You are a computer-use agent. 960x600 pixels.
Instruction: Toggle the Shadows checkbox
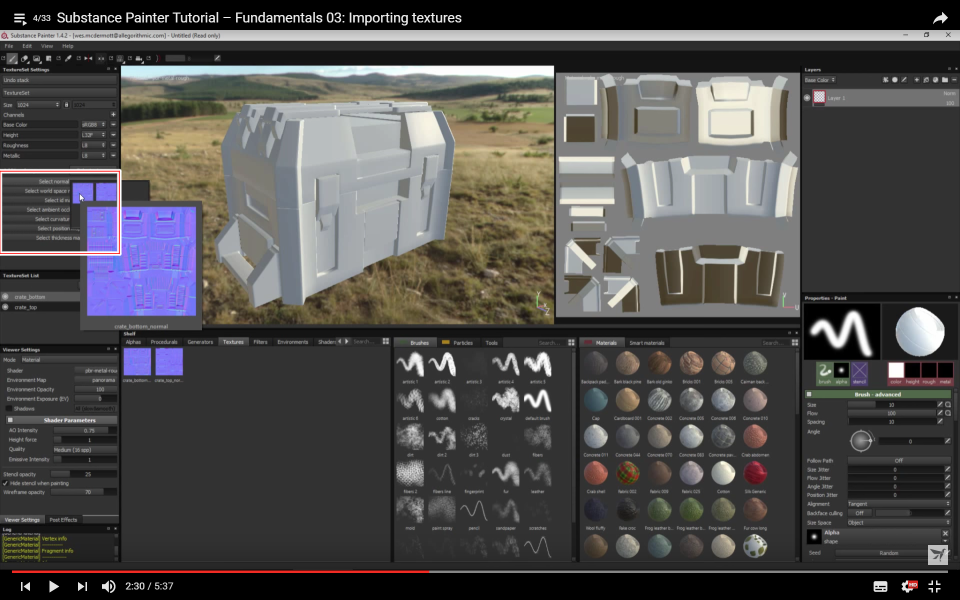[x=9, y=408]
